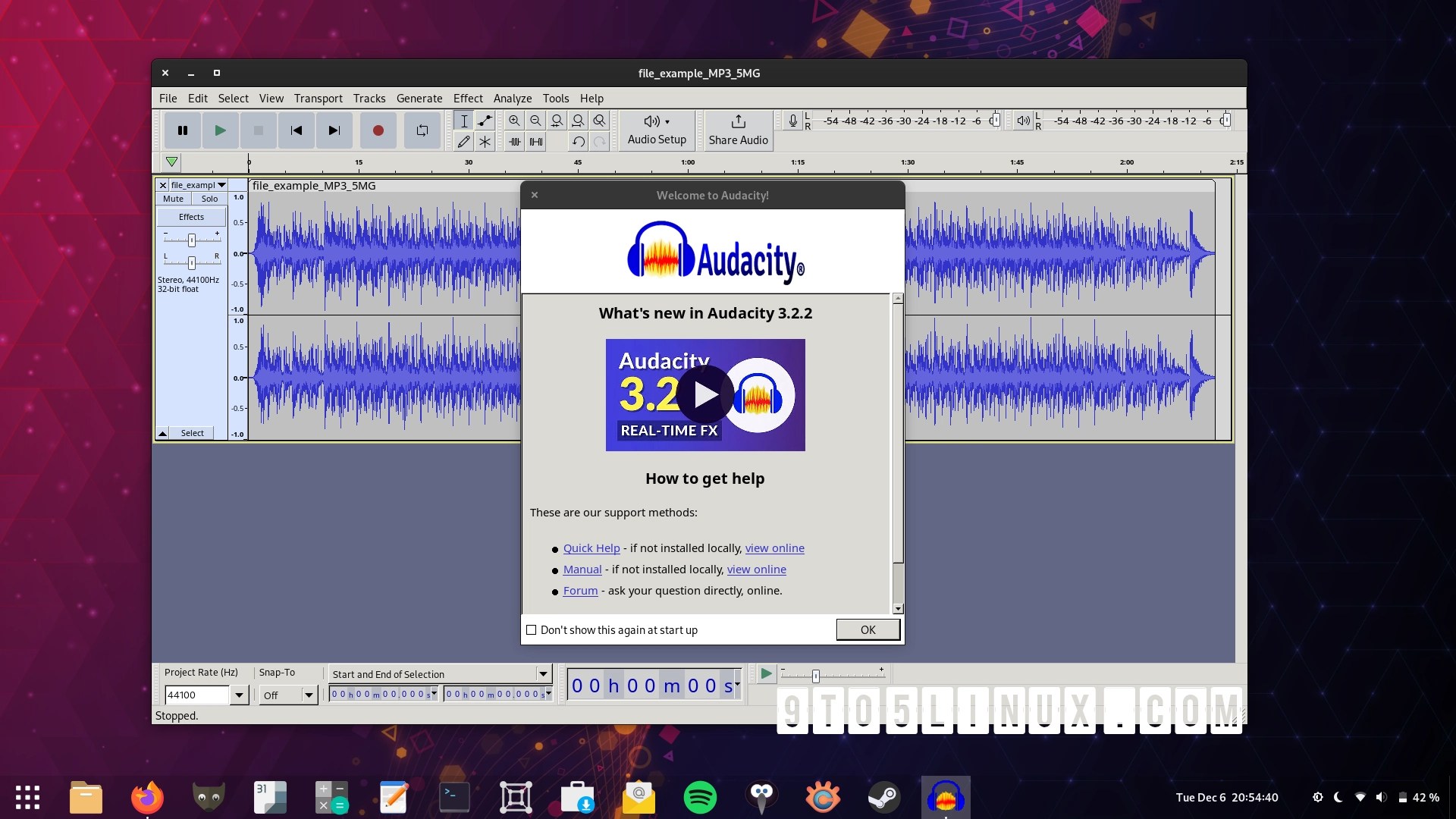
Task: Toggle the Loop playback button
Action: coord(422,130)
